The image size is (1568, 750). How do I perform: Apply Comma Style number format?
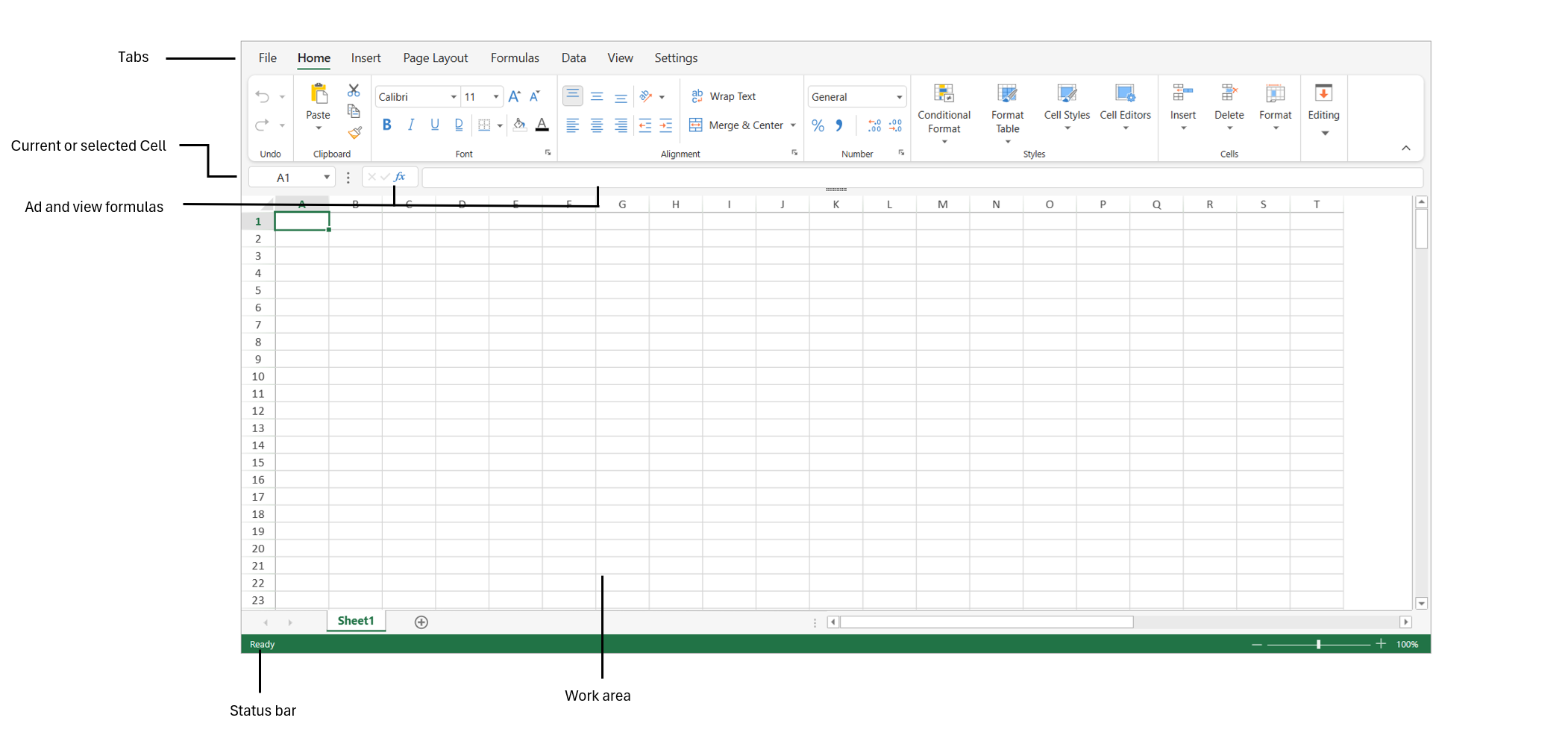tap(839, 125)
